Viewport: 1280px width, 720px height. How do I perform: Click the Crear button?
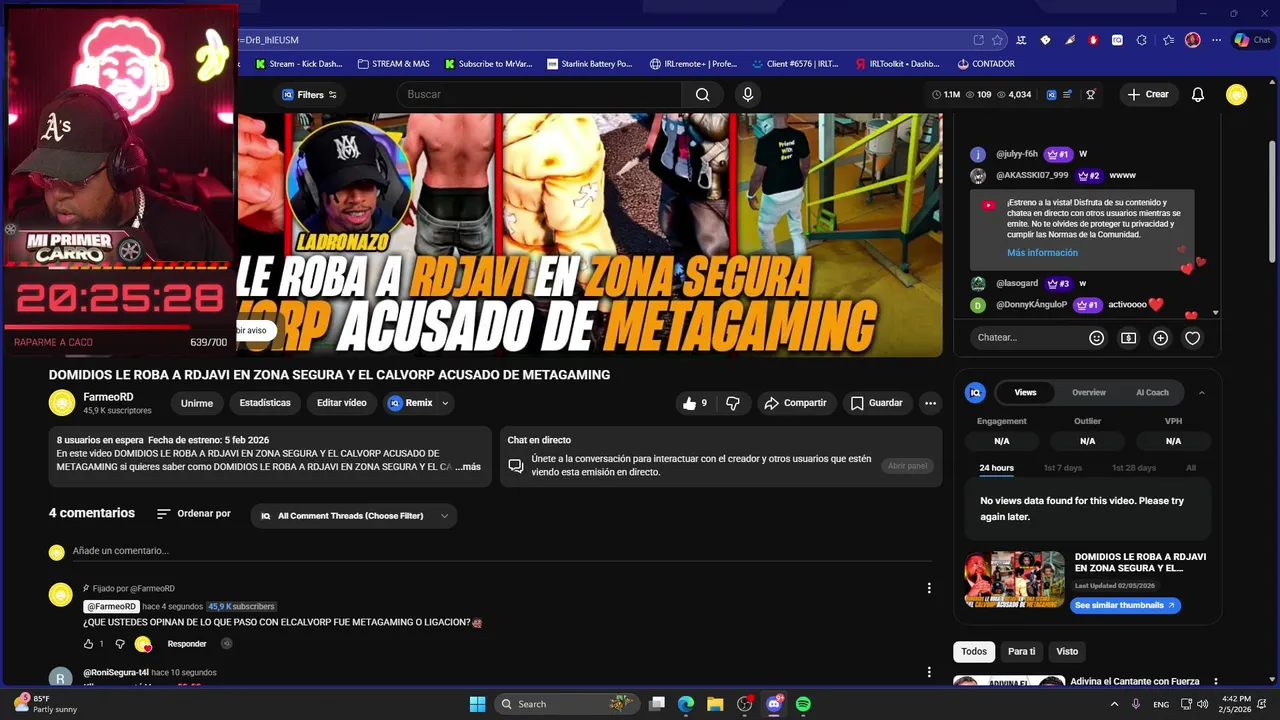(1148, 95)
